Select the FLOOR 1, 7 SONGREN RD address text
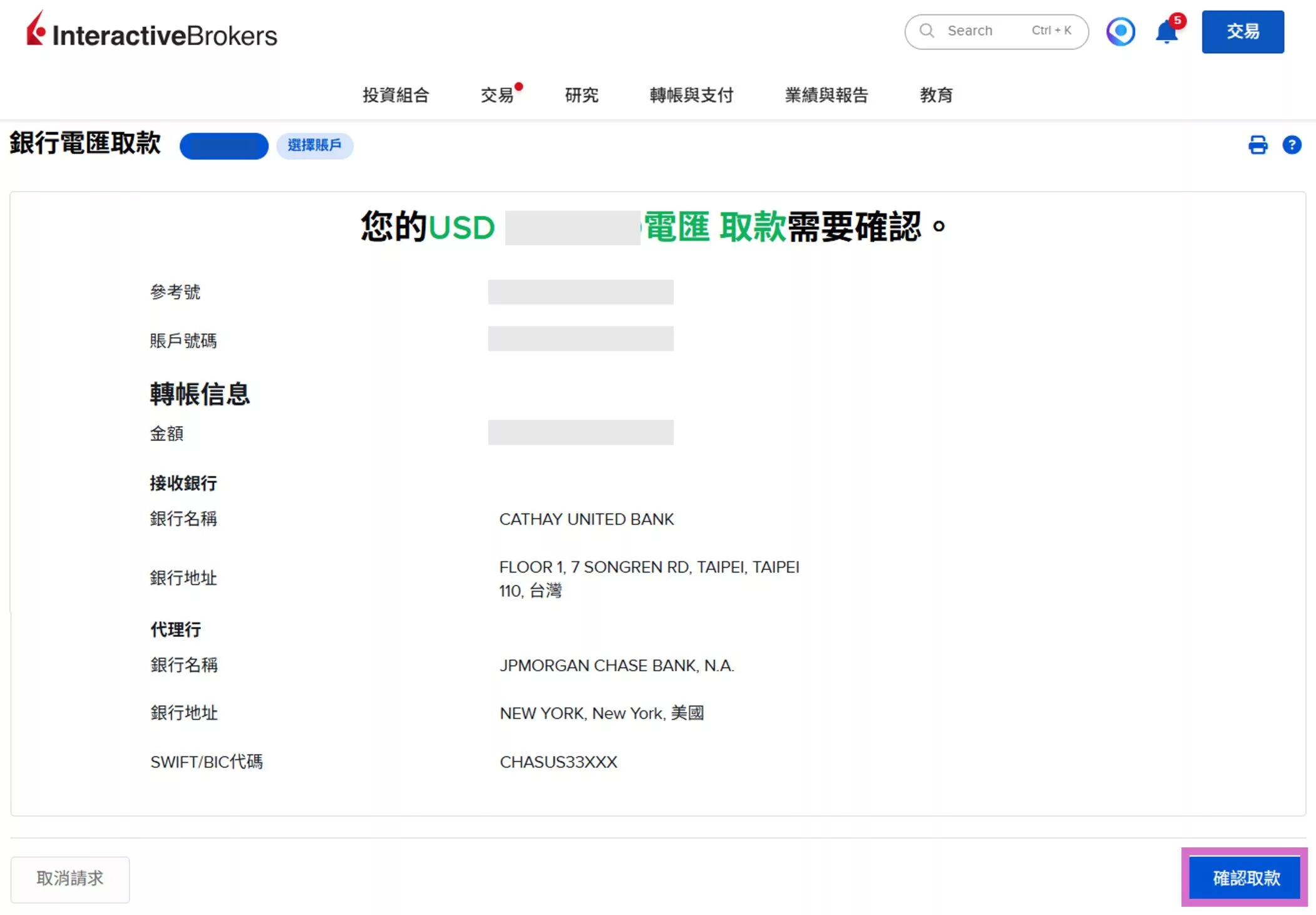Screen dimensions: 1316x915 click(649, 567)
